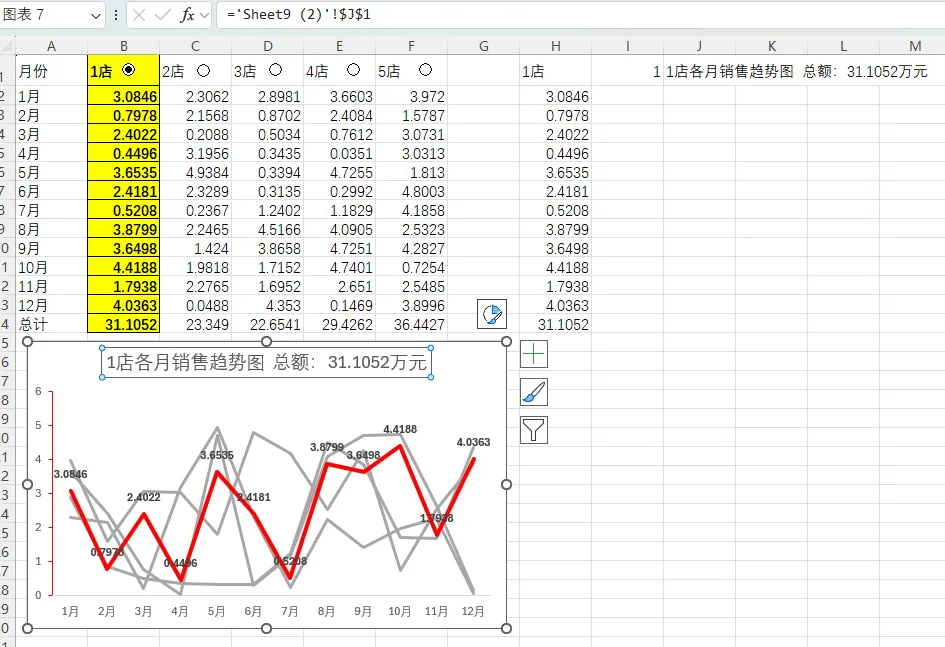
Task: Click cell D14 total 22.6541
Action: [268, 324]
